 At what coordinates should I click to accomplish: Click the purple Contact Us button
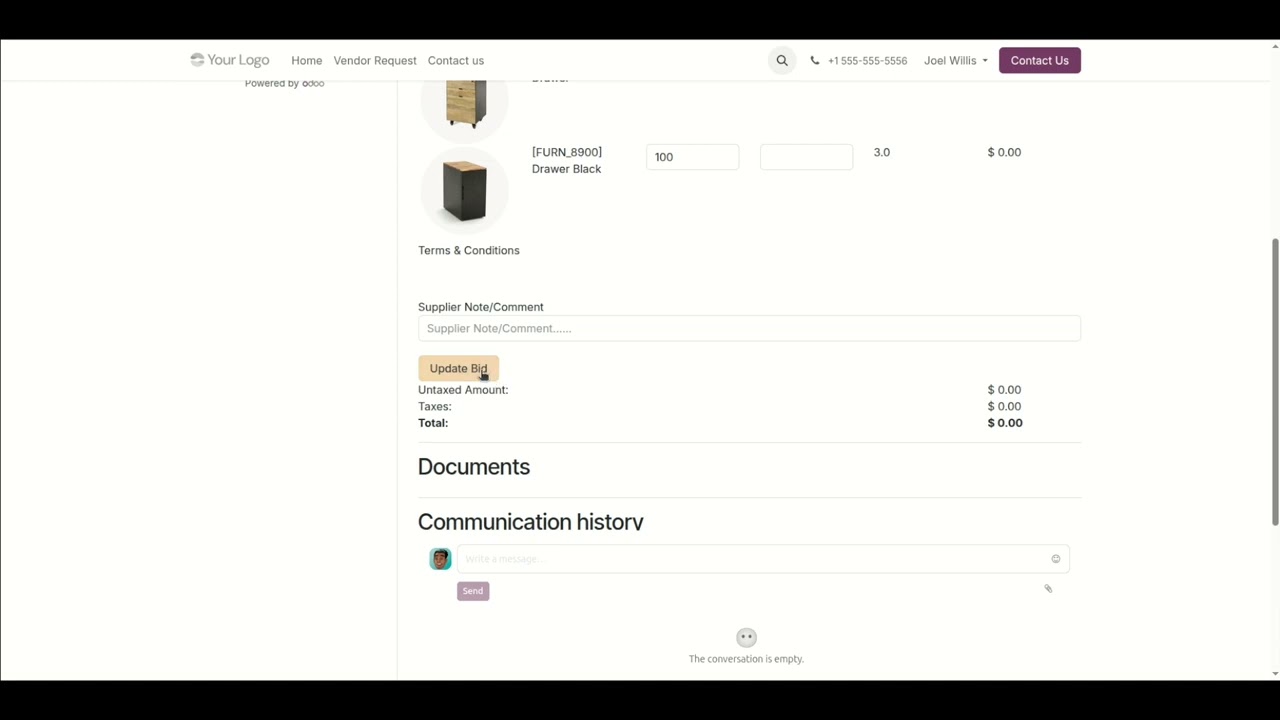(x=1039, y=61)
